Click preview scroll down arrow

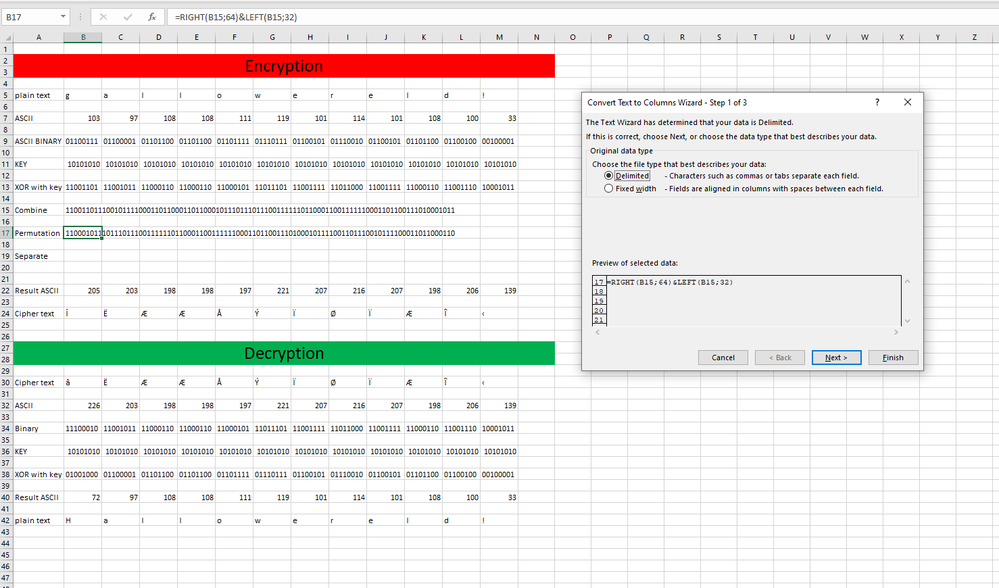[907, 320]
